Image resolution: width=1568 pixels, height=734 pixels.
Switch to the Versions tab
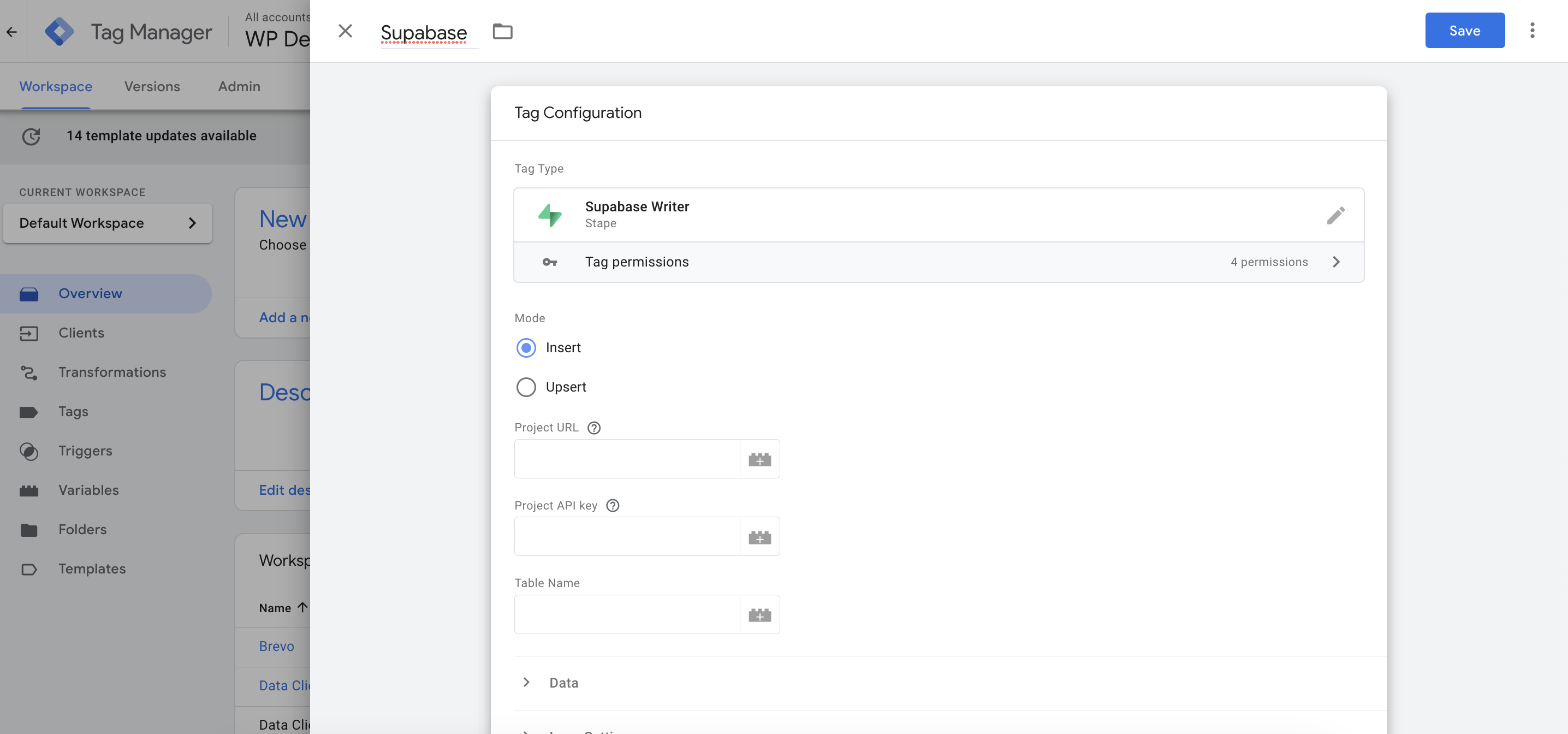(152, 86)
